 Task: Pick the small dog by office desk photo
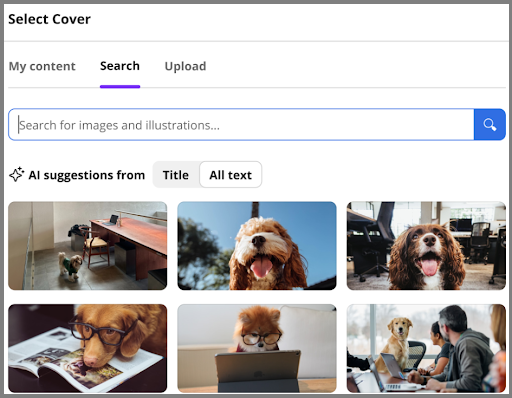point(88,246)
